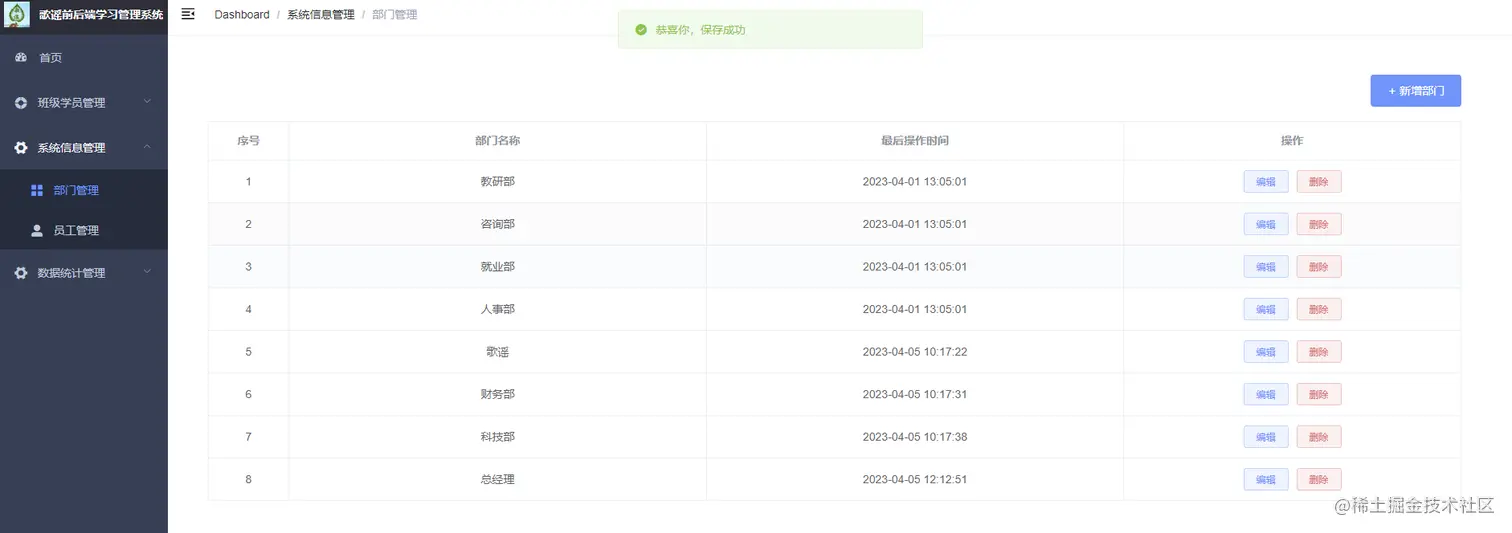Open the 数据统计管理 menu
The image size is (1512, 533).
pos(84,273)
